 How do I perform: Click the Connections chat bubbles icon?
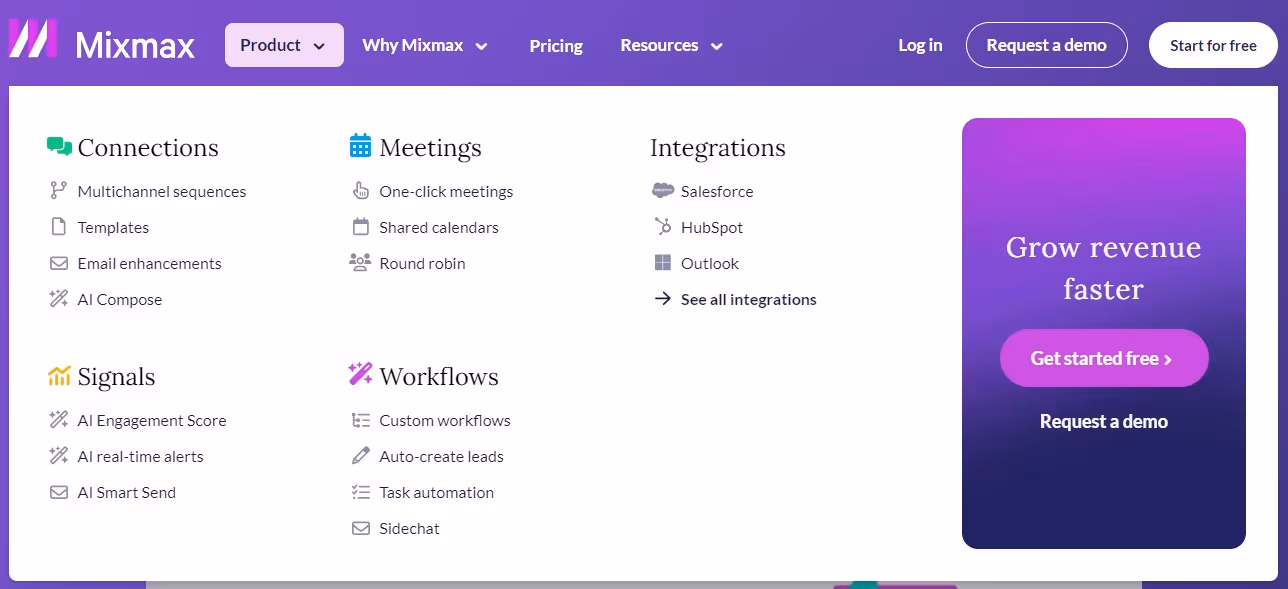pyautogui.click(x=59, y=145)
